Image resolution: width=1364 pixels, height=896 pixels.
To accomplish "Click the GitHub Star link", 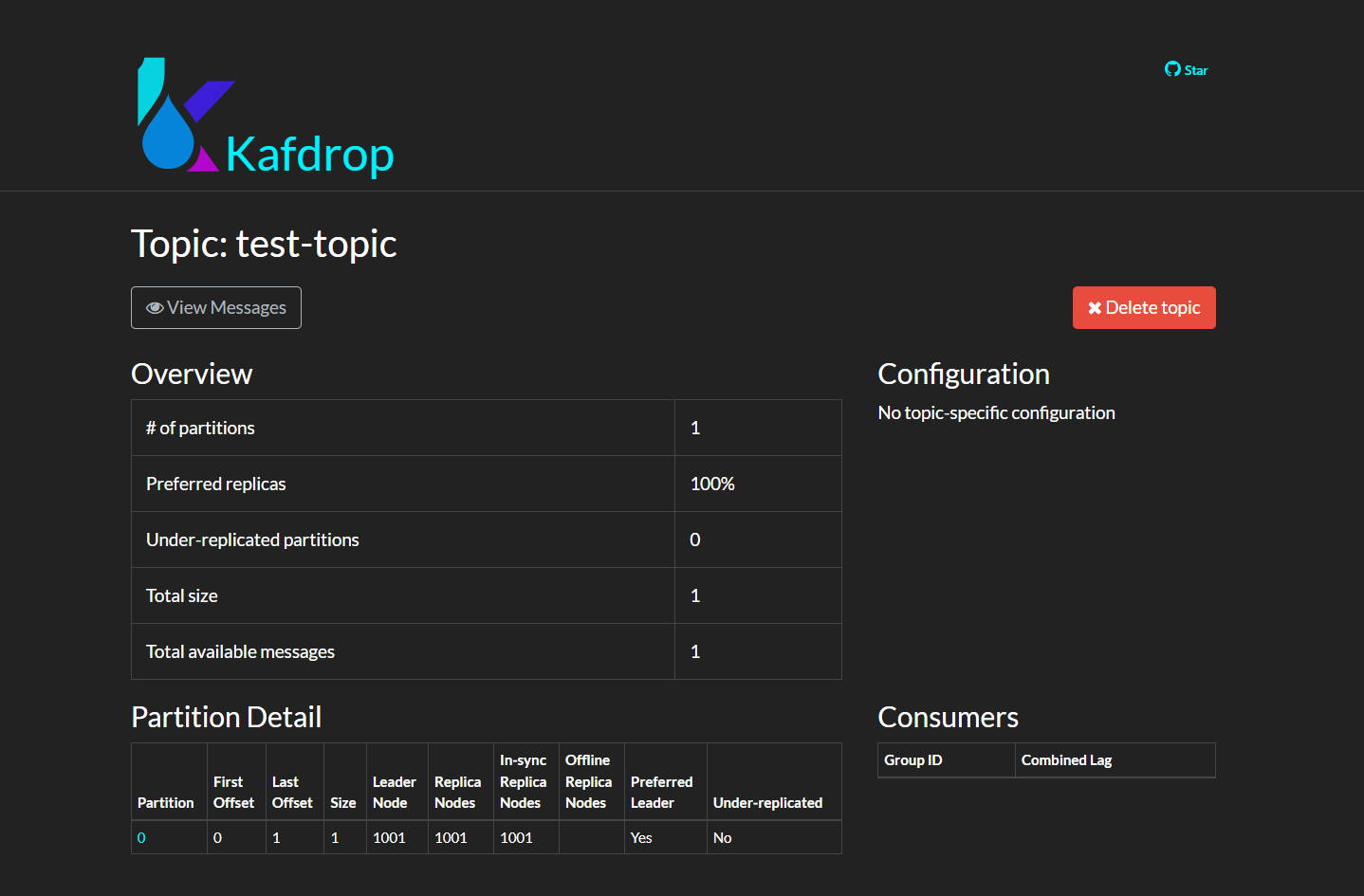I will [1186, 69].
